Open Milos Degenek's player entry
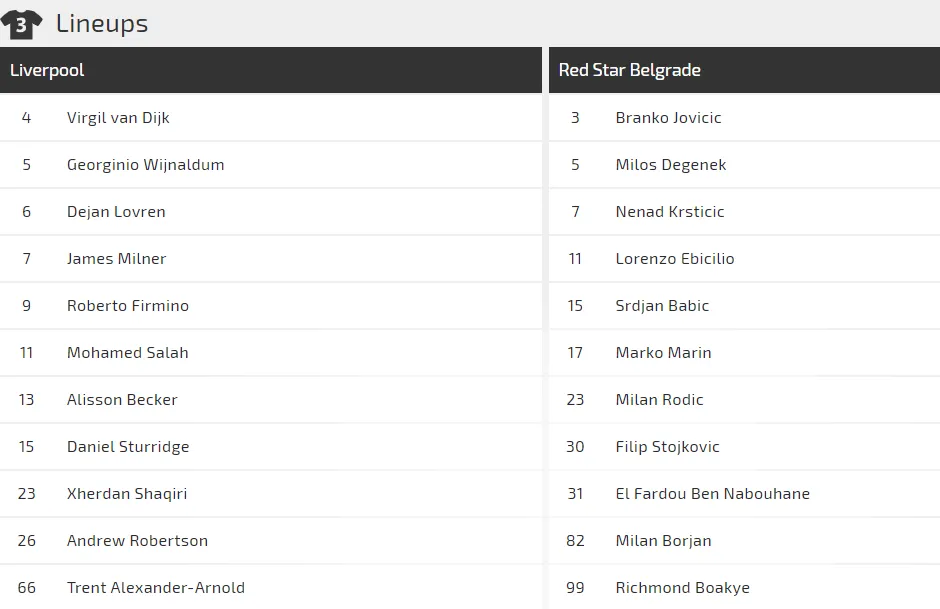Image resolution: width=940 pixels, height=609 pixels. pos(670,165)
